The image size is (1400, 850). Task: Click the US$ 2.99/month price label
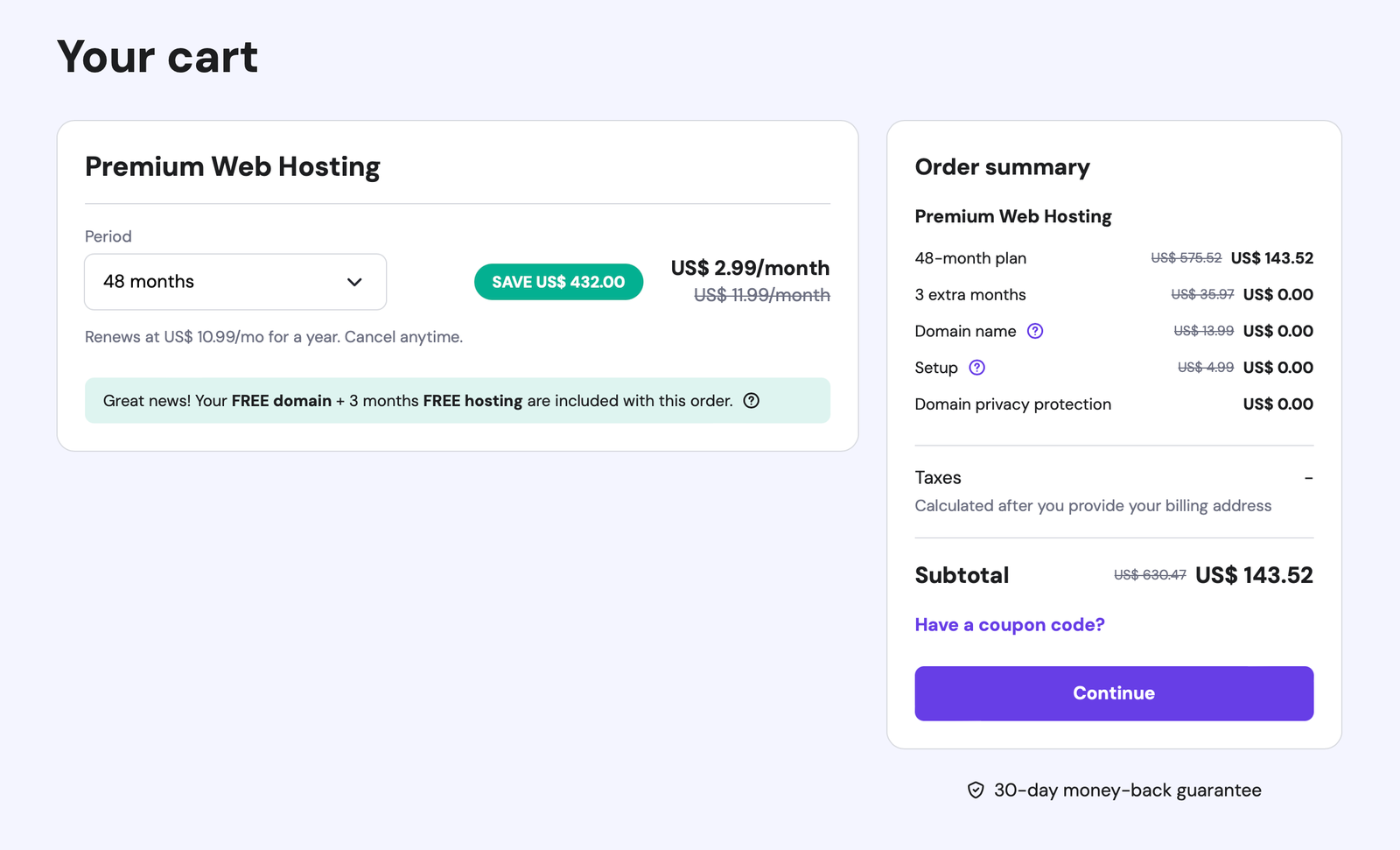click(x=749, y=268)
